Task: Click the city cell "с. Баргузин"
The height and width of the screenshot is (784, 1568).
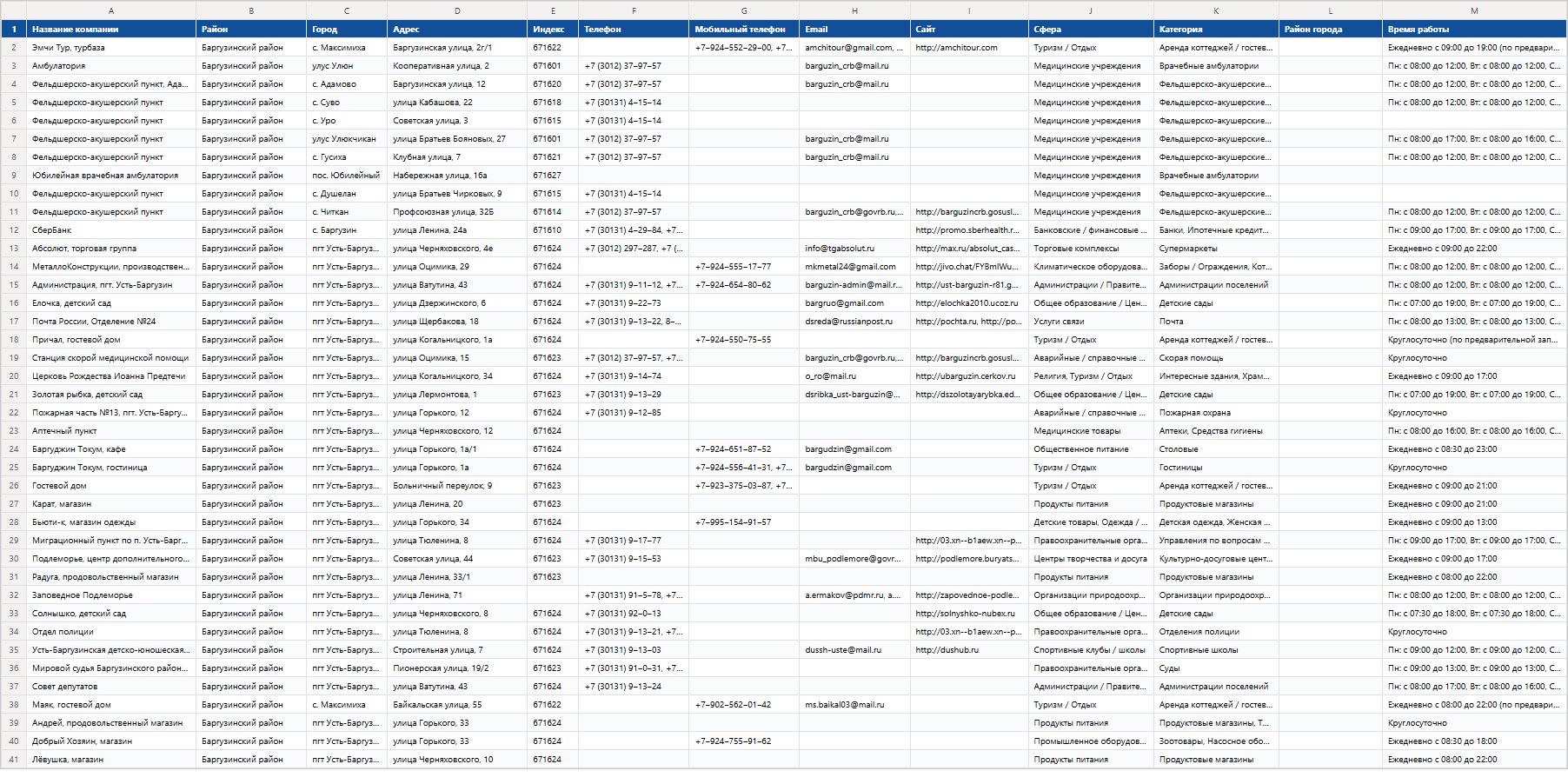Action: click(x=347, y=230)
